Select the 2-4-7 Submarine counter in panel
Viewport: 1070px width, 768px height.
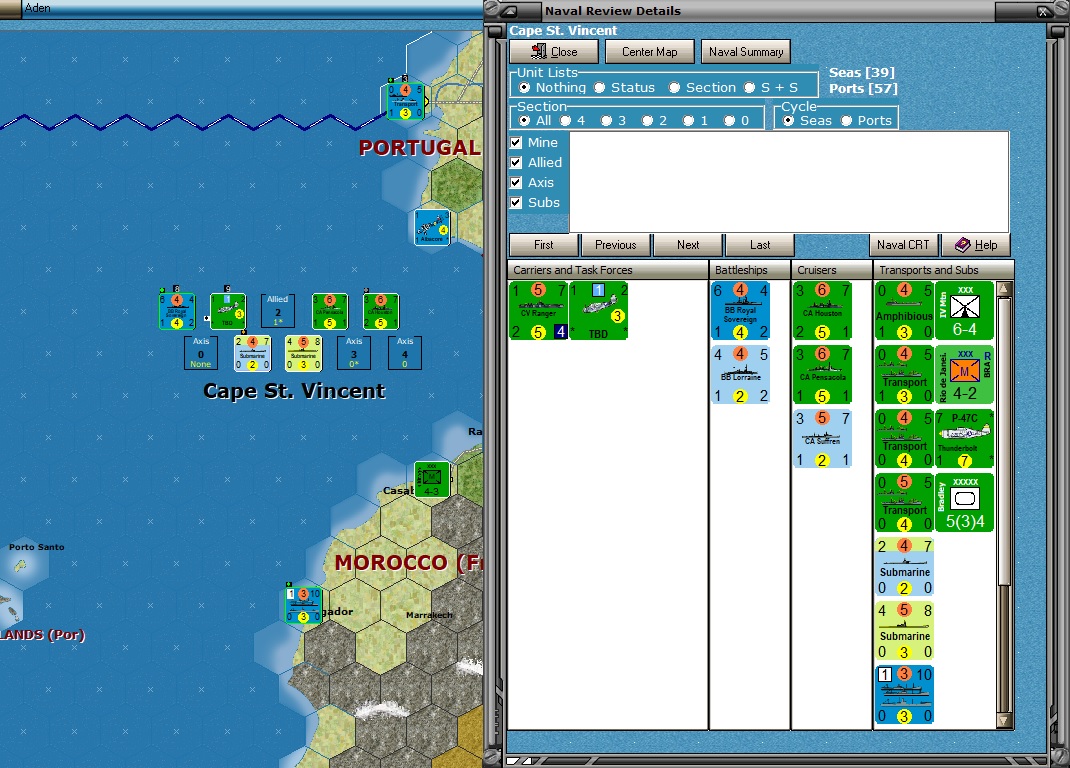(x=904, y=567)
